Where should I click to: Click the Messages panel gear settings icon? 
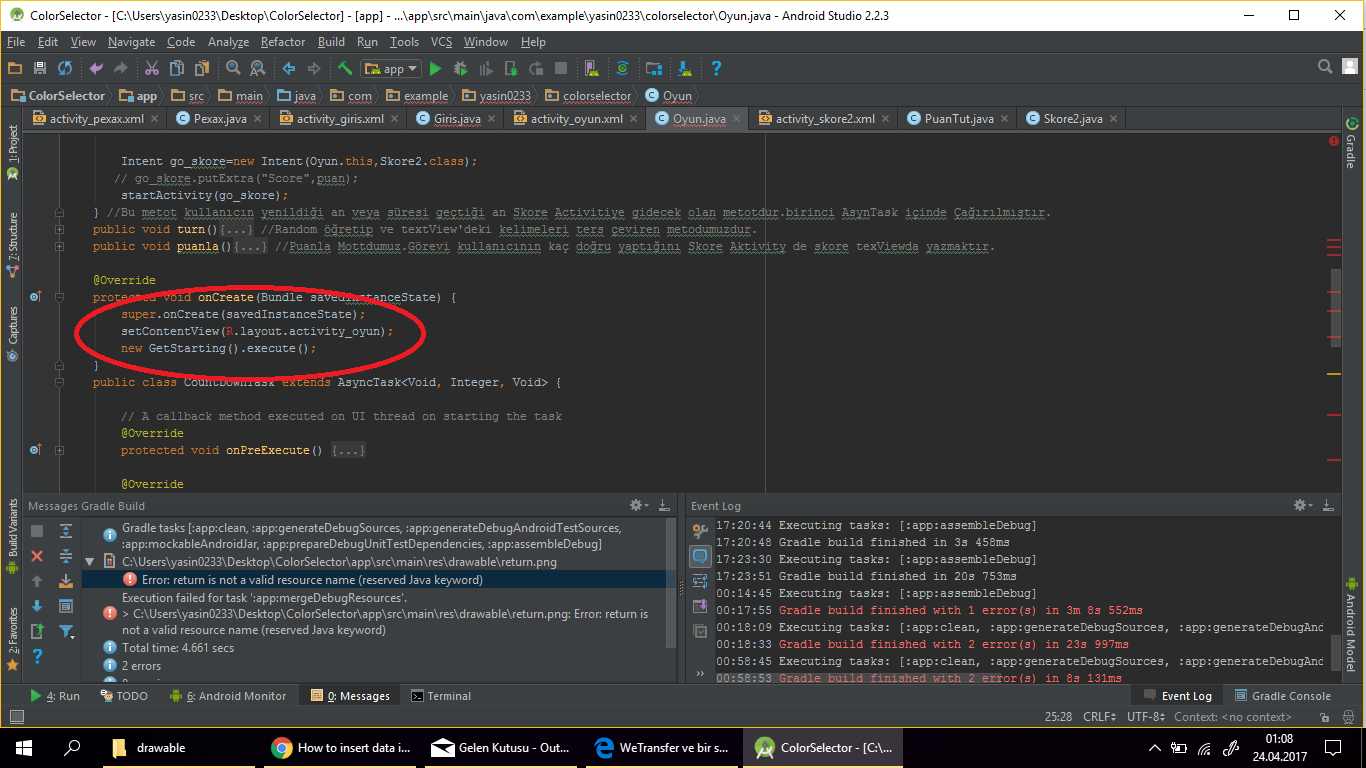tap(639, 506)
